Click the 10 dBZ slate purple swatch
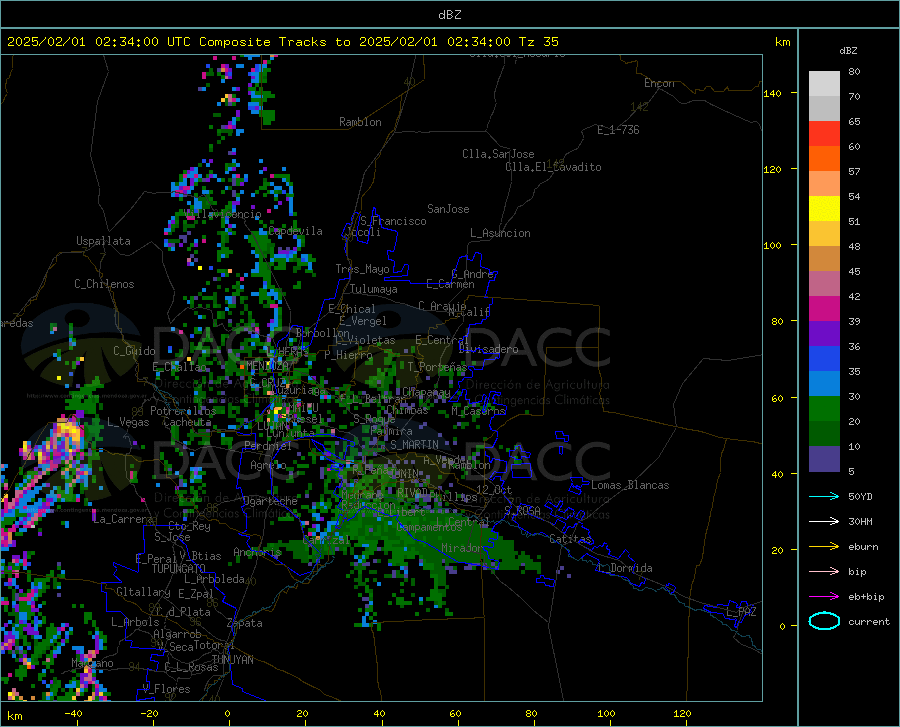 point(824,458)
